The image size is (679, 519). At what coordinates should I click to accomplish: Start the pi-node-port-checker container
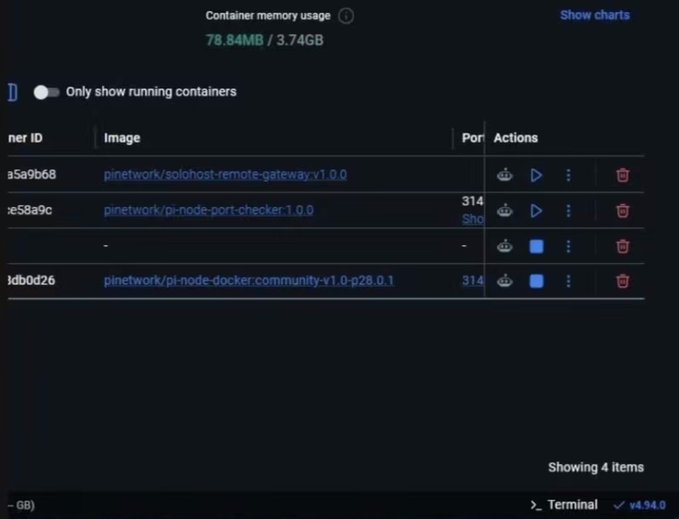point(536,211)
